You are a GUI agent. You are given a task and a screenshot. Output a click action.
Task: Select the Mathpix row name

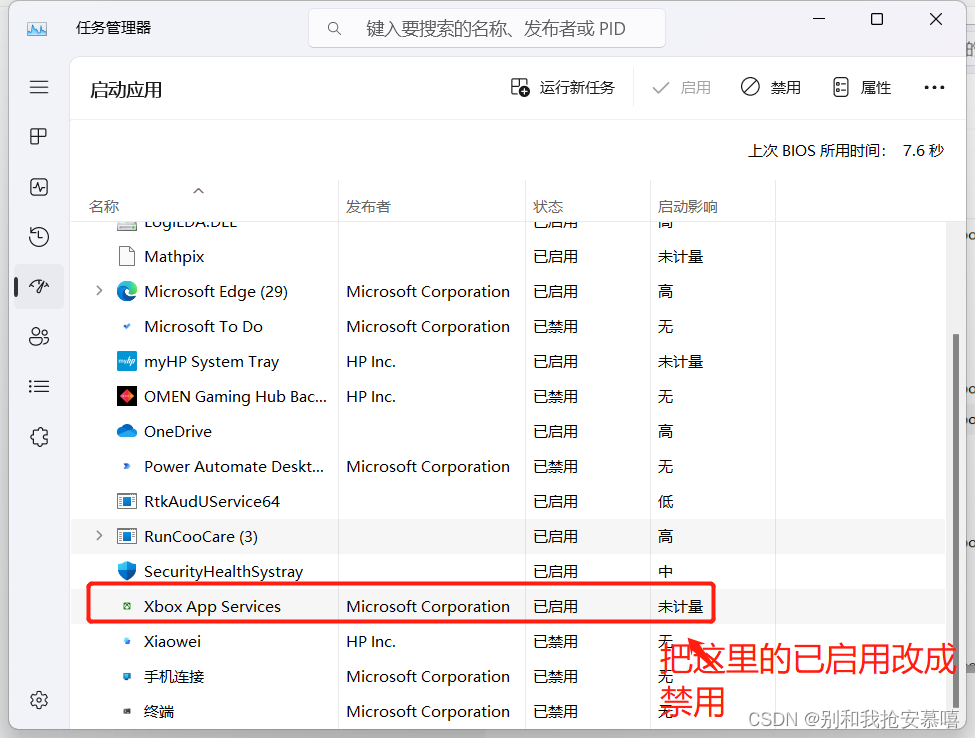click(x=174, y=257)
